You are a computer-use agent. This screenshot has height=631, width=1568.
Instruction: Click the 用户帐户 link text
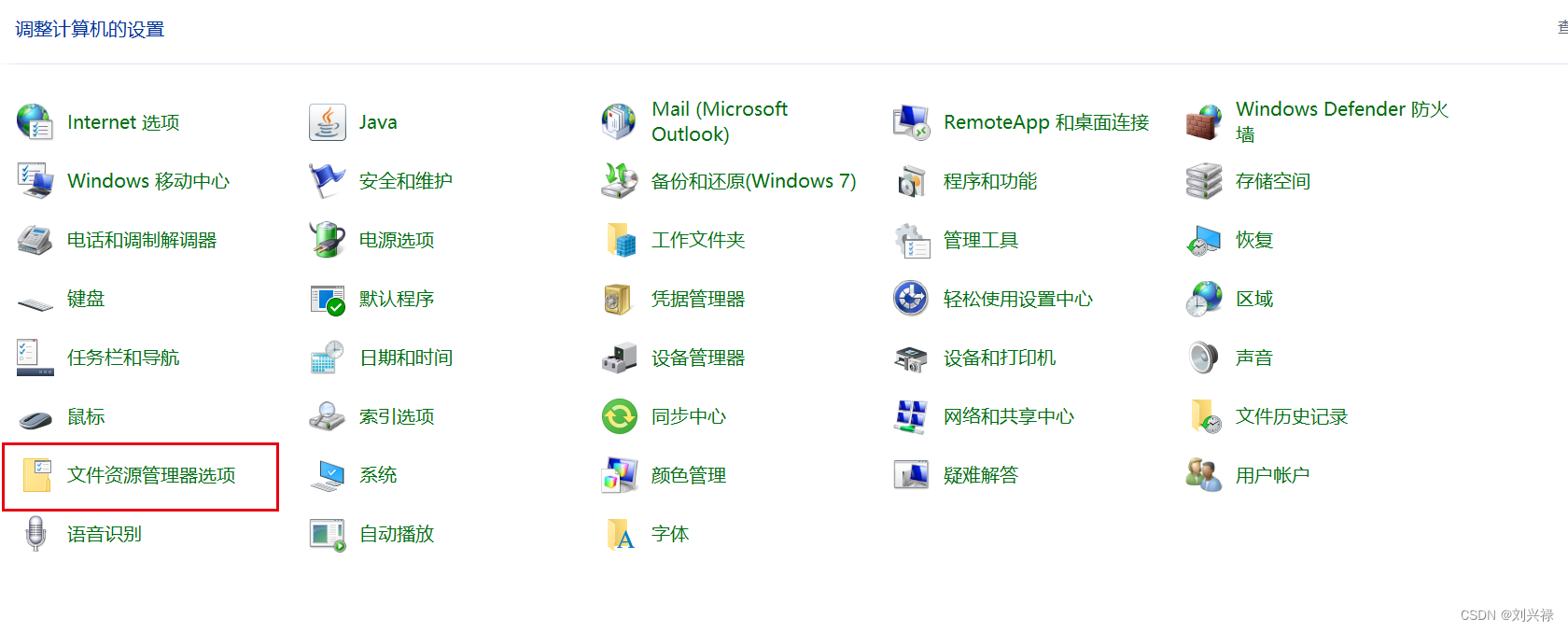[1273, 475]
